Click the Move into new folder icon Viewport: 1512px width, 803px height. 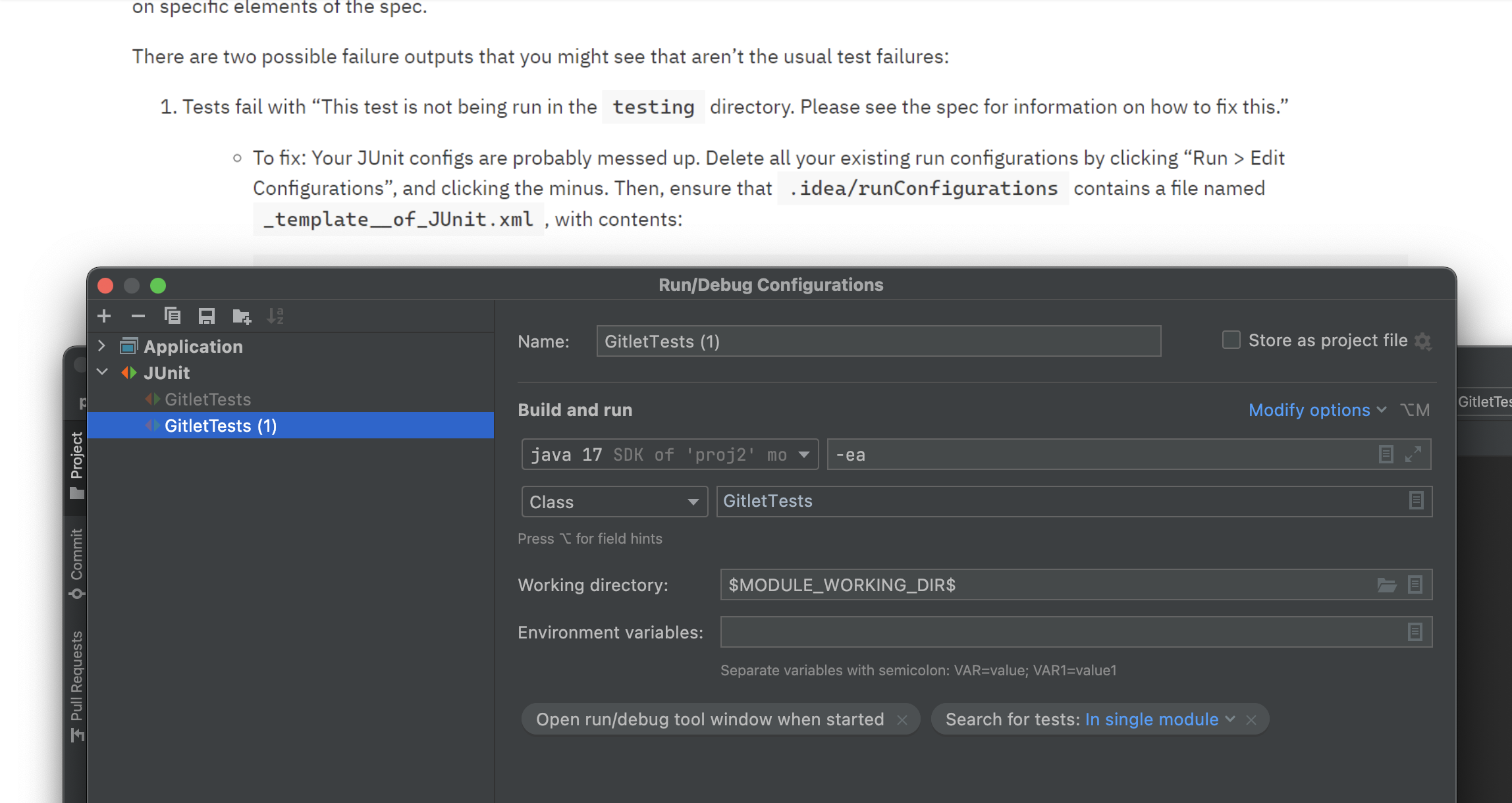(x=242, y=316)
